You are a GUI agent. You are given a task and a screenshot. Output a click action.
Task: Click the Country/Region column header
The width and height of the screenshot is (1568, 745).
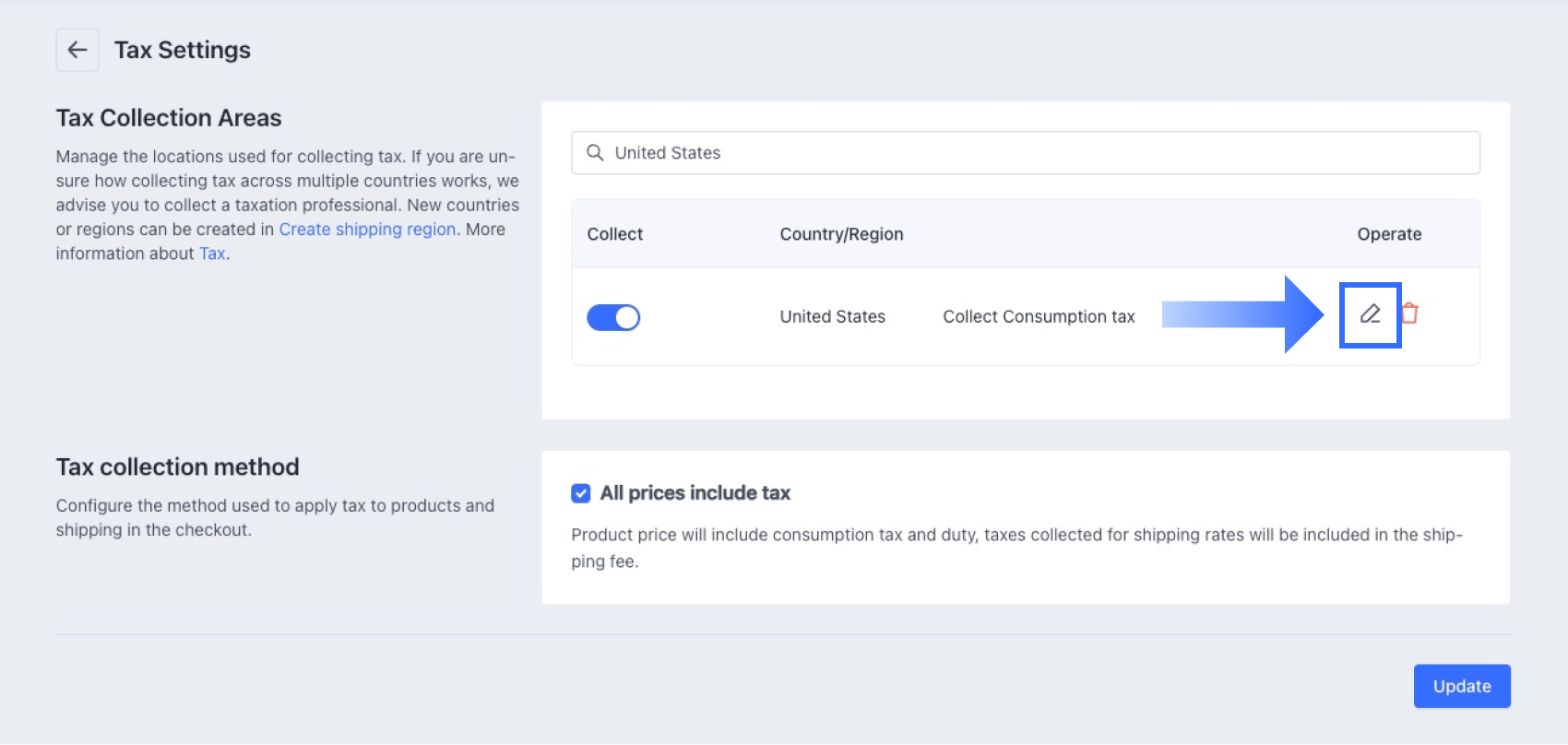click(x=841, y=234)
